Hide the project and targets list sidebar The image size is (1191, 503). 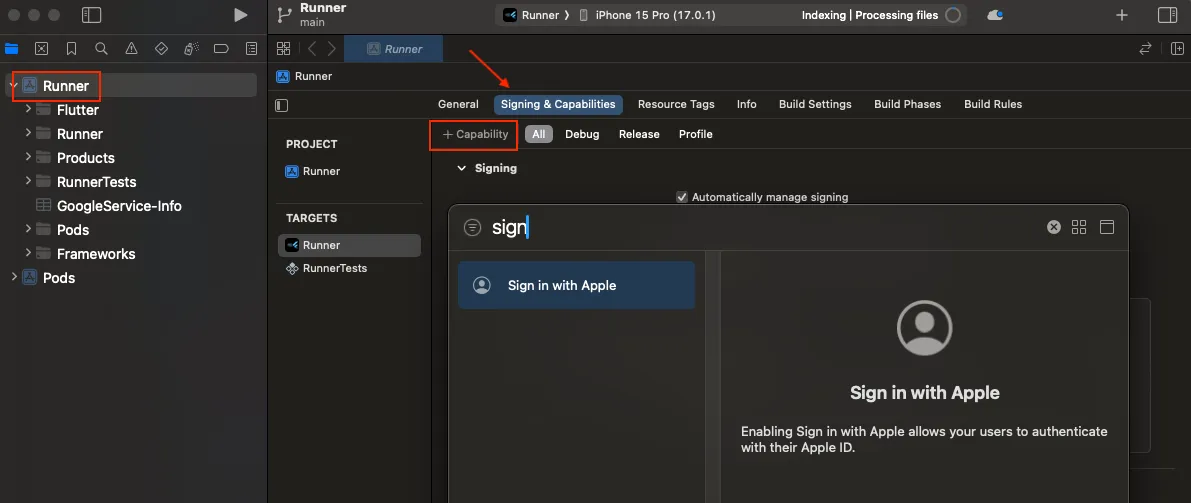coord(281,105)
